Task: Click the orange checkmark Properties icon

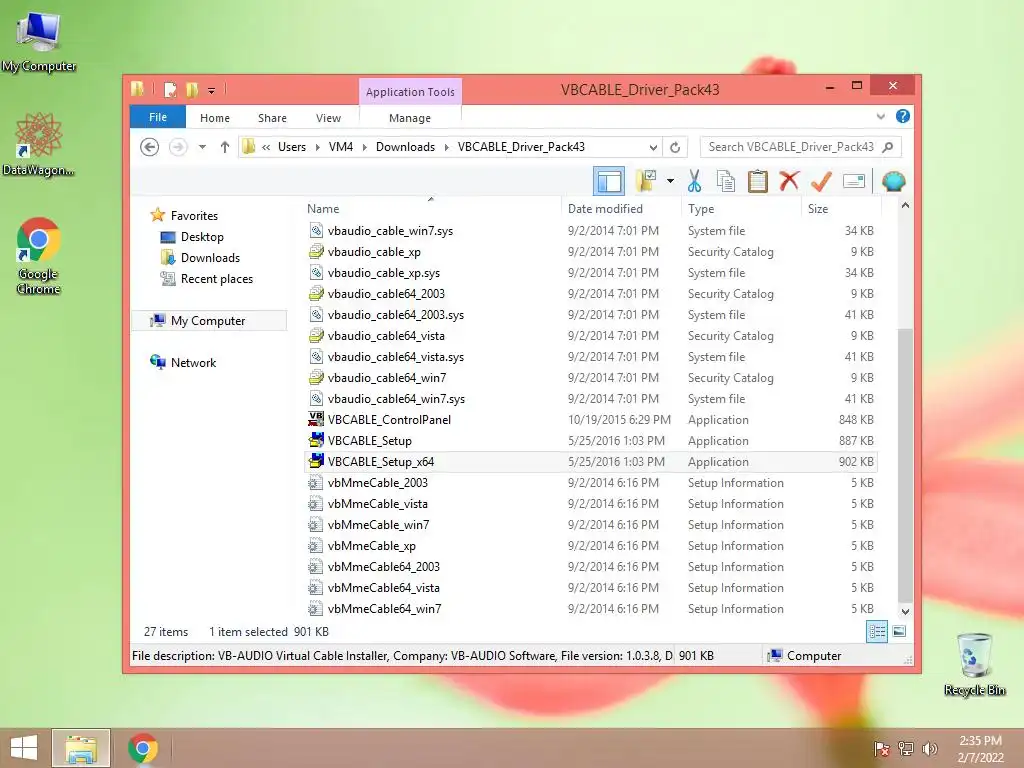Action: coord(821,181)
